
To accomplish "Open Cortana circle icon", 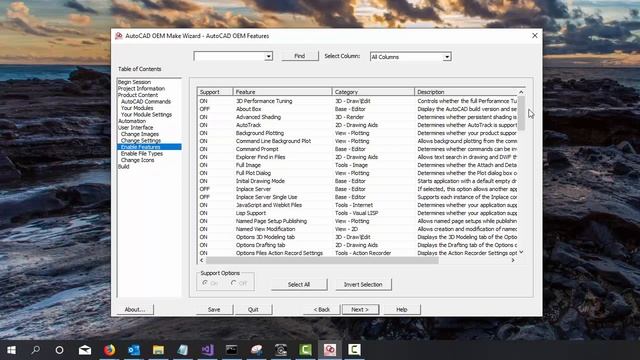I will [60, 350].
